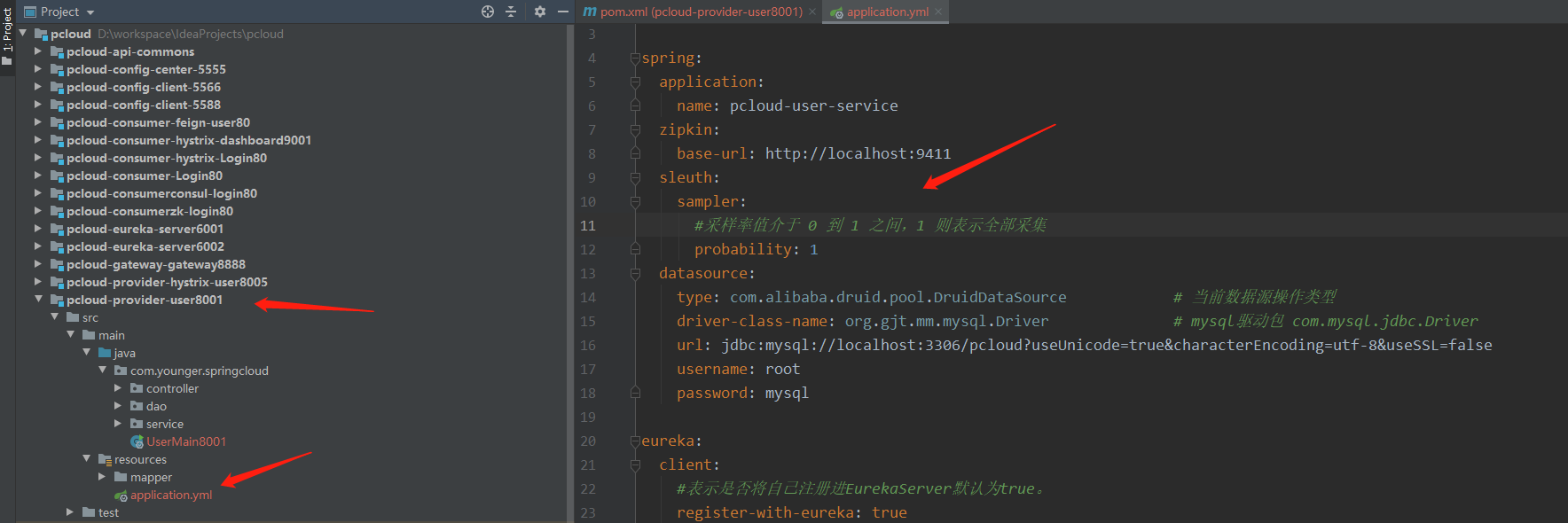Select the service package

[165, 424]
